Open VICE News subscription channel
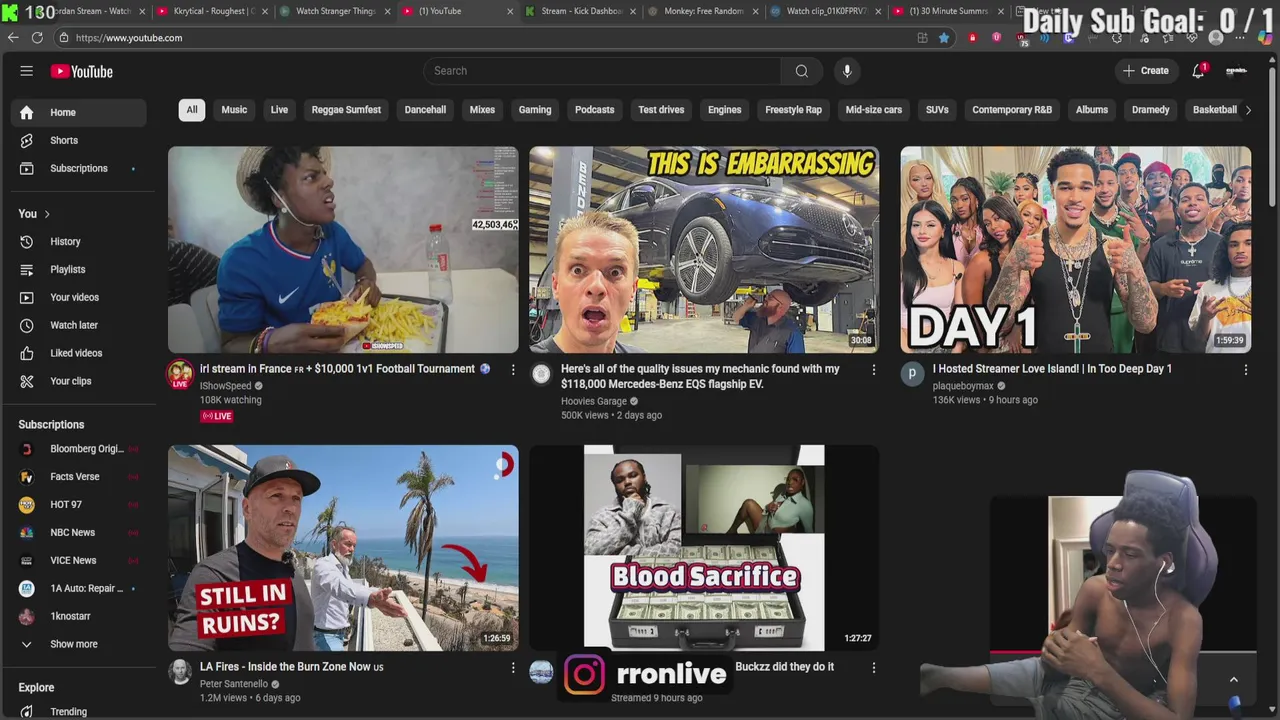The width and height of the screenshot is (1280, 720). tap(79, 561)
